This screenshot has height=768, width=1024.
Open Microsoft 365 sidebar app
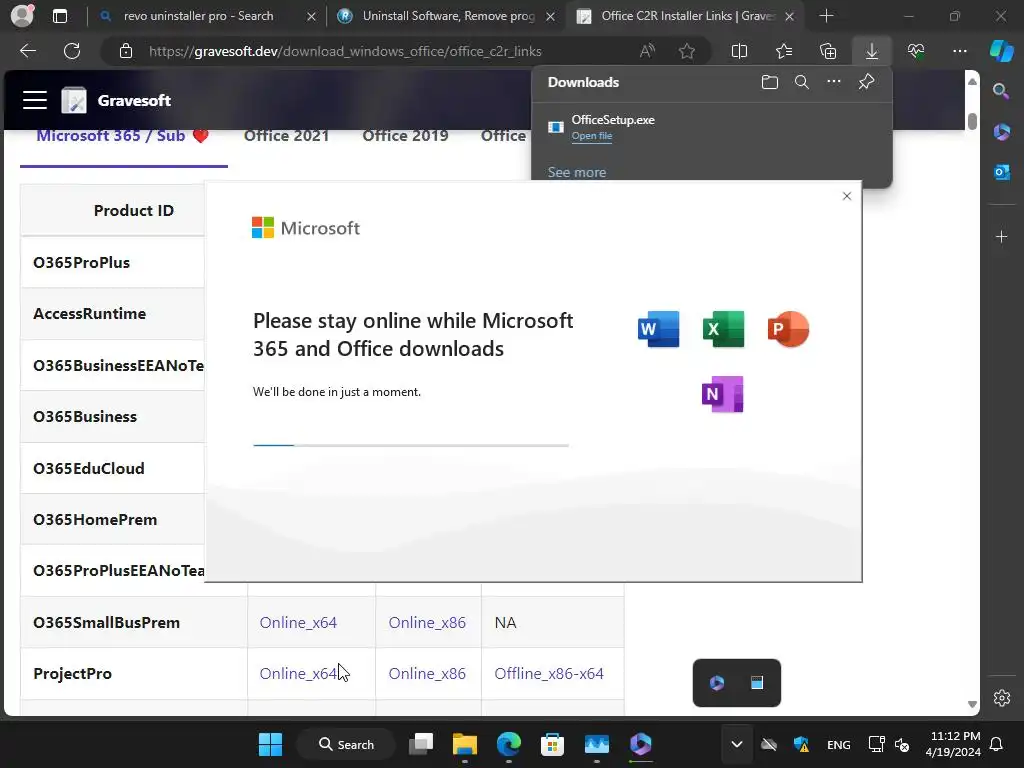[1001, 132]
